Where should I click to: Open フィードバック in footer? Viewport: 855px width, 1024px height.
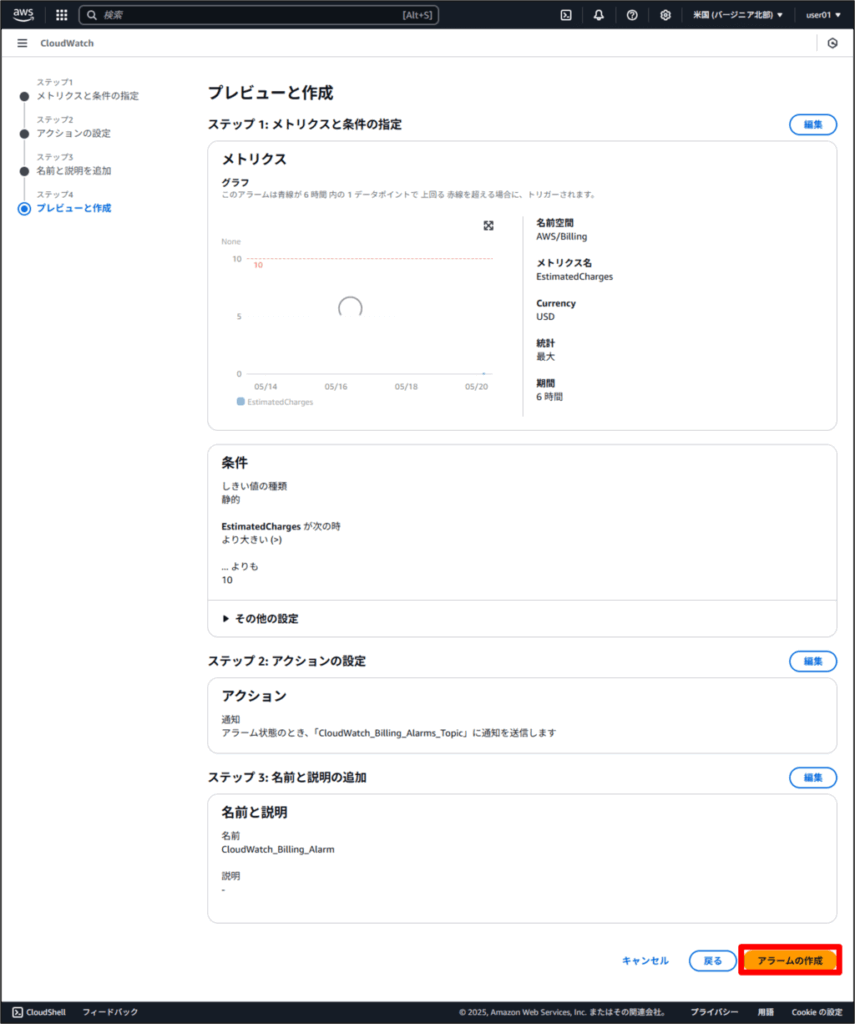[x=110, y=1012]
